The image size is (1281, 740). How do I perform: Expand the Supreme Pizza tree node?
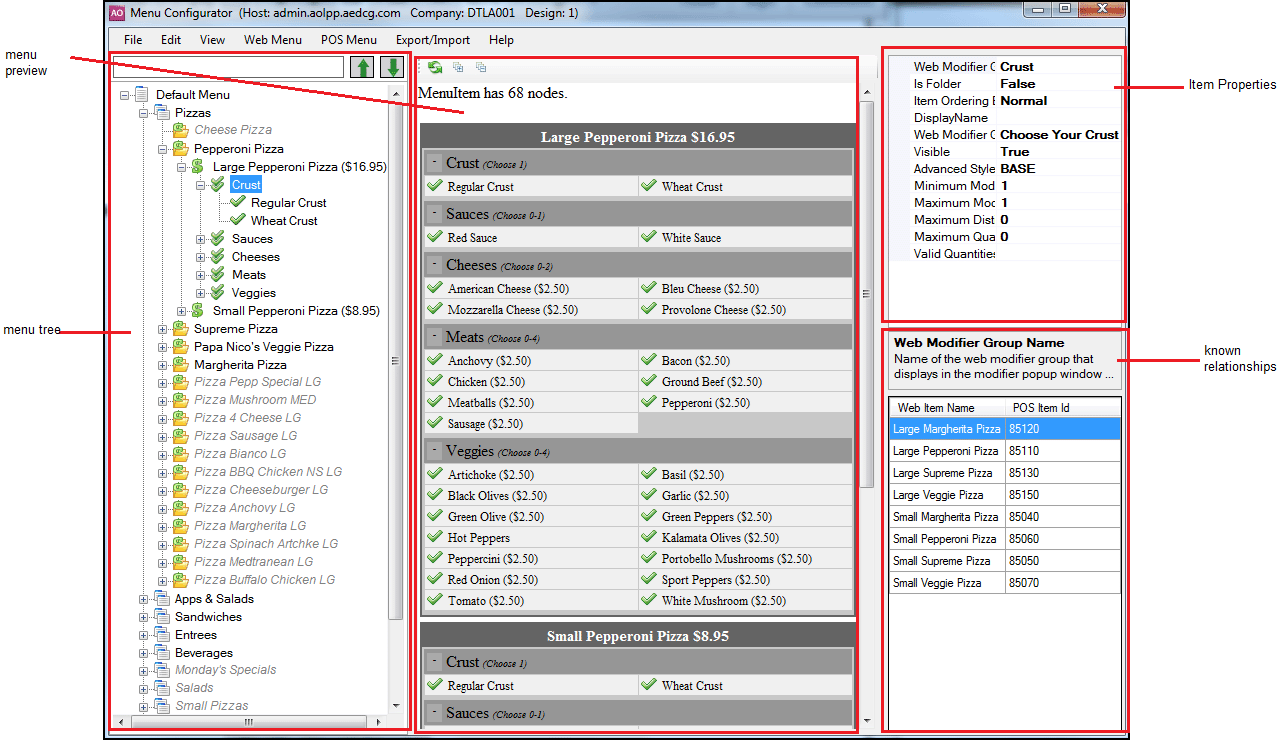(x=163, y=329)
